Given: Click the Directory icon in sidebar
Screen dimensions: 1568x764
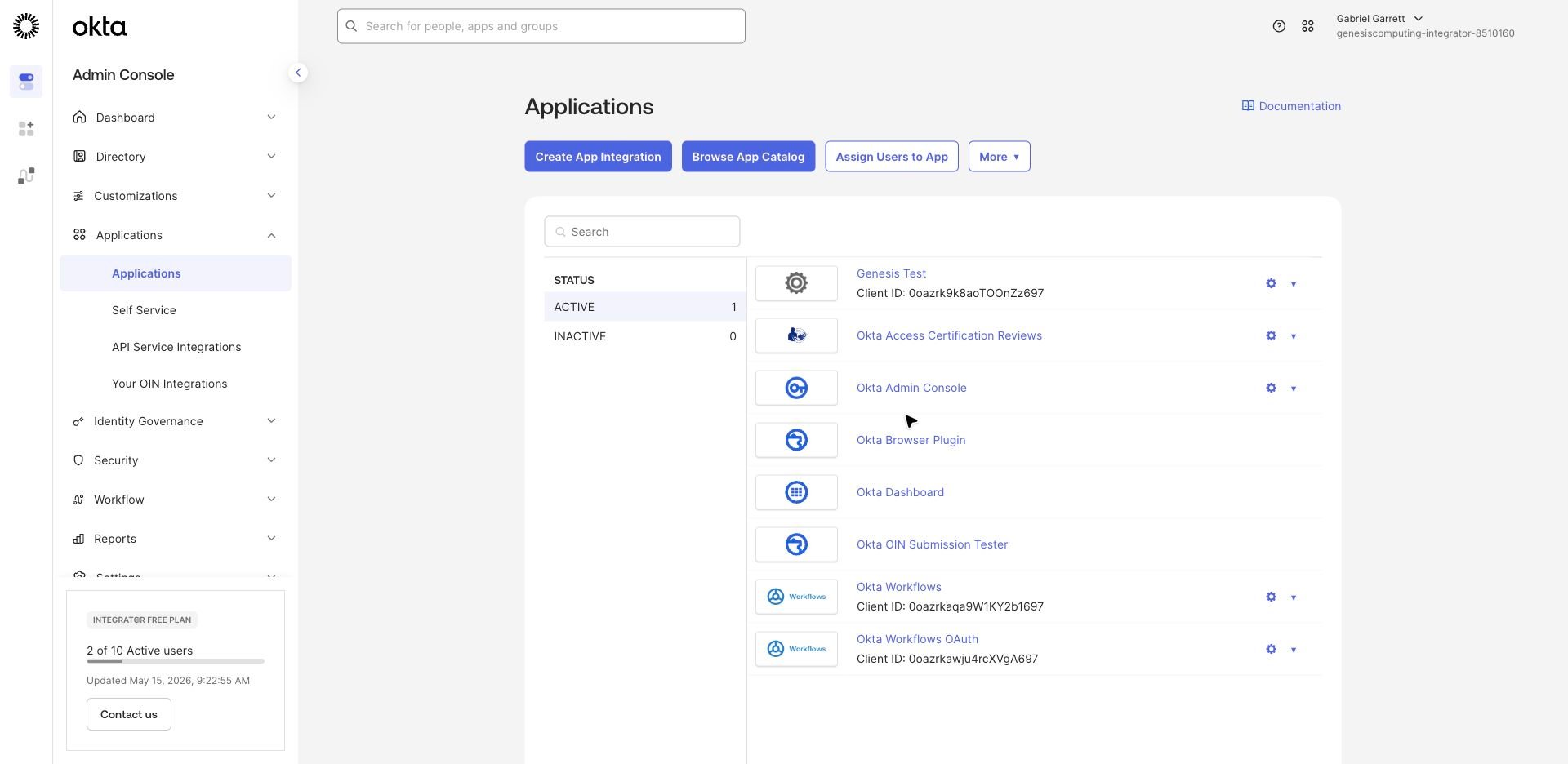Looking at the screenshot, I should pyautogui.click(x=79, y=156).
